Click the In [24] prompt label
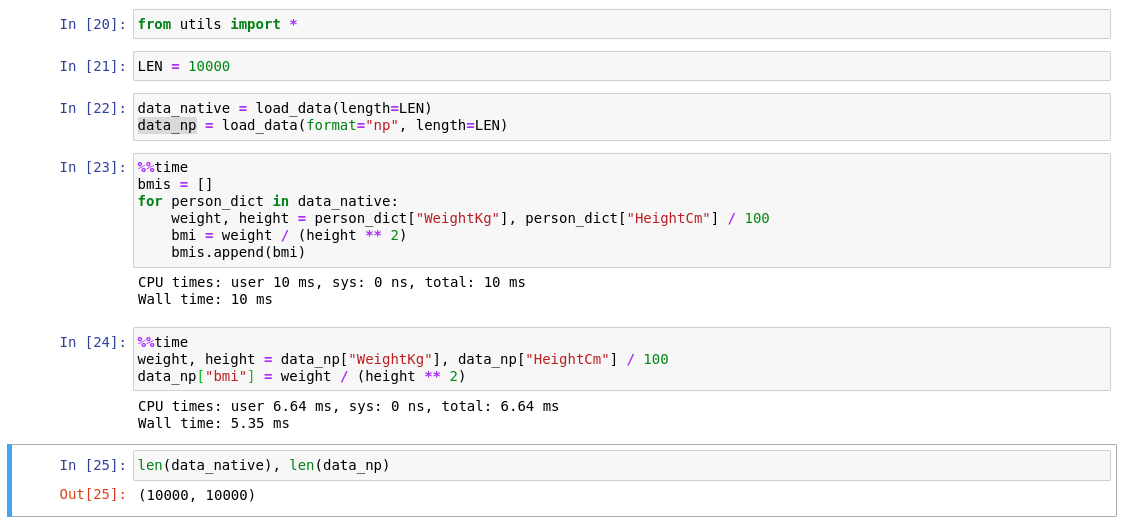1125x521 pixels. click(93, 342)
